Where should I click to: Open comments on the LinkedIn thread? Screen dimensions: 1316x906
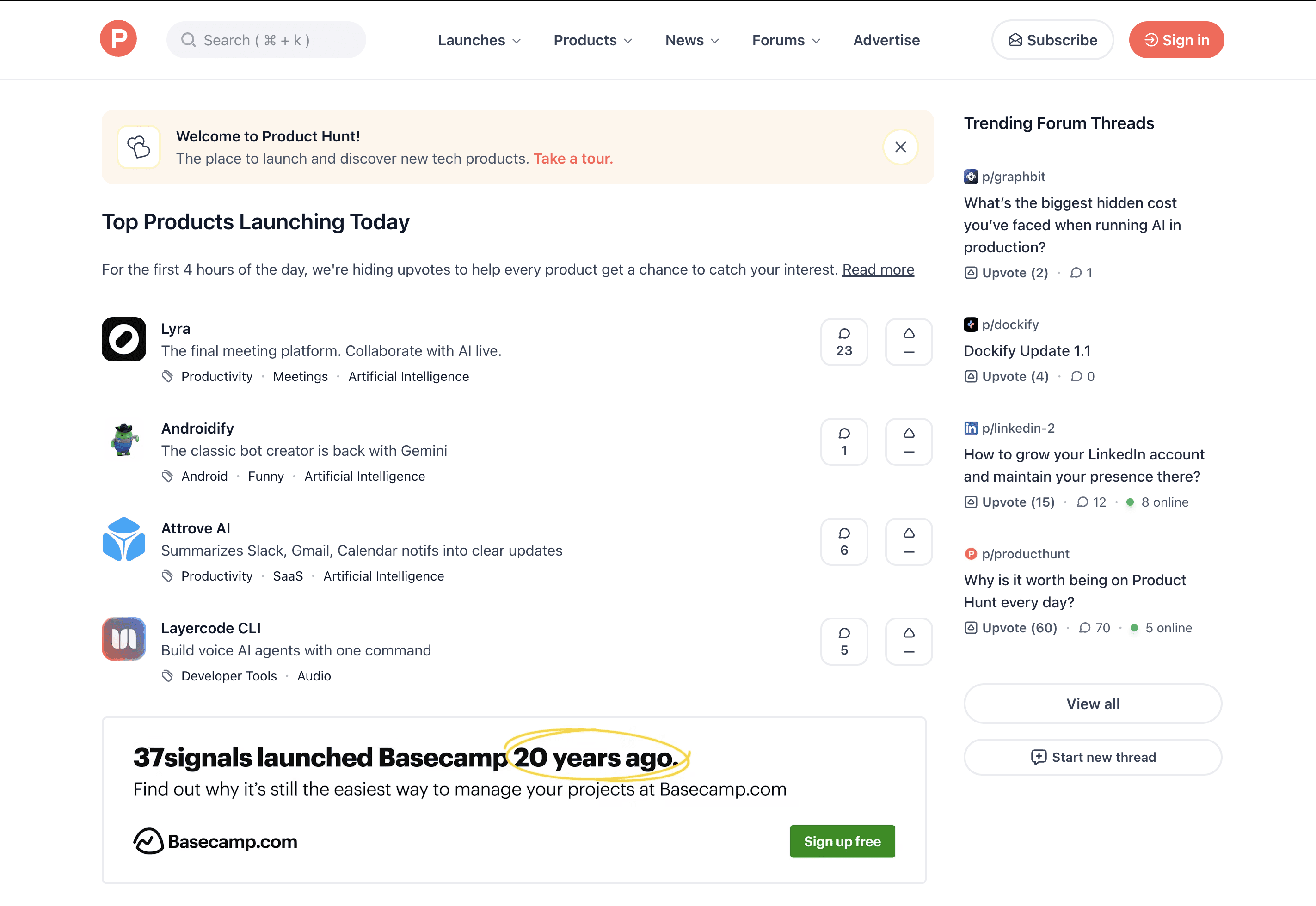[x=1091, y=502]
